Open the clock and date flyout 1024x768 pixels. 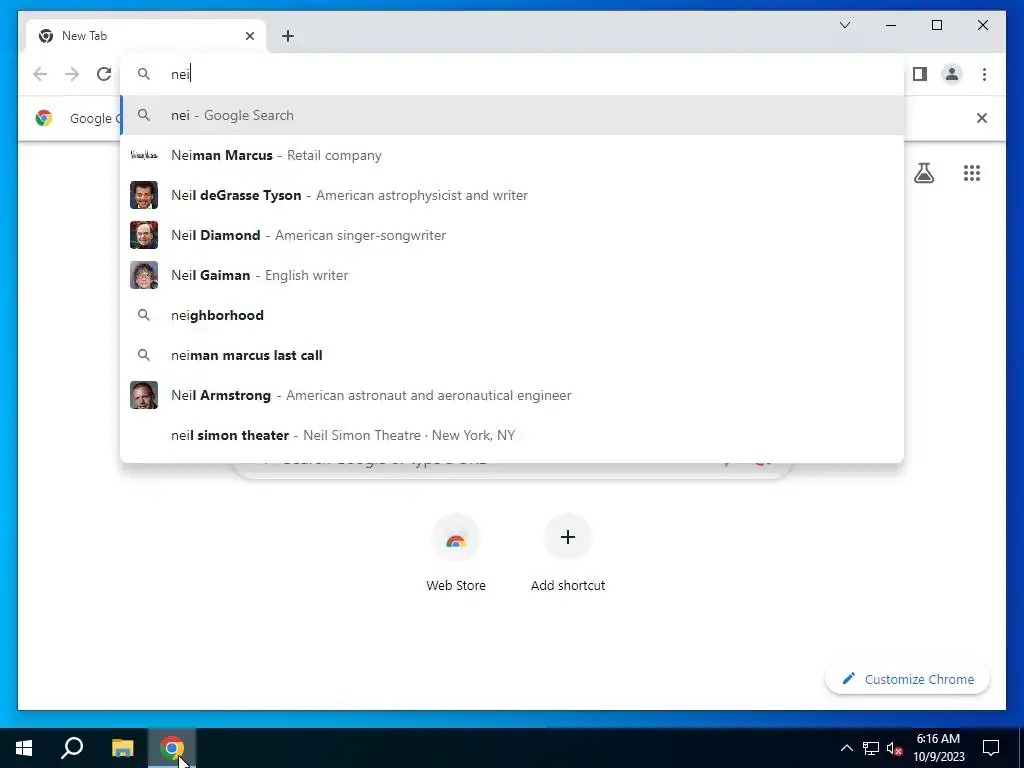(x=938, y=748)
